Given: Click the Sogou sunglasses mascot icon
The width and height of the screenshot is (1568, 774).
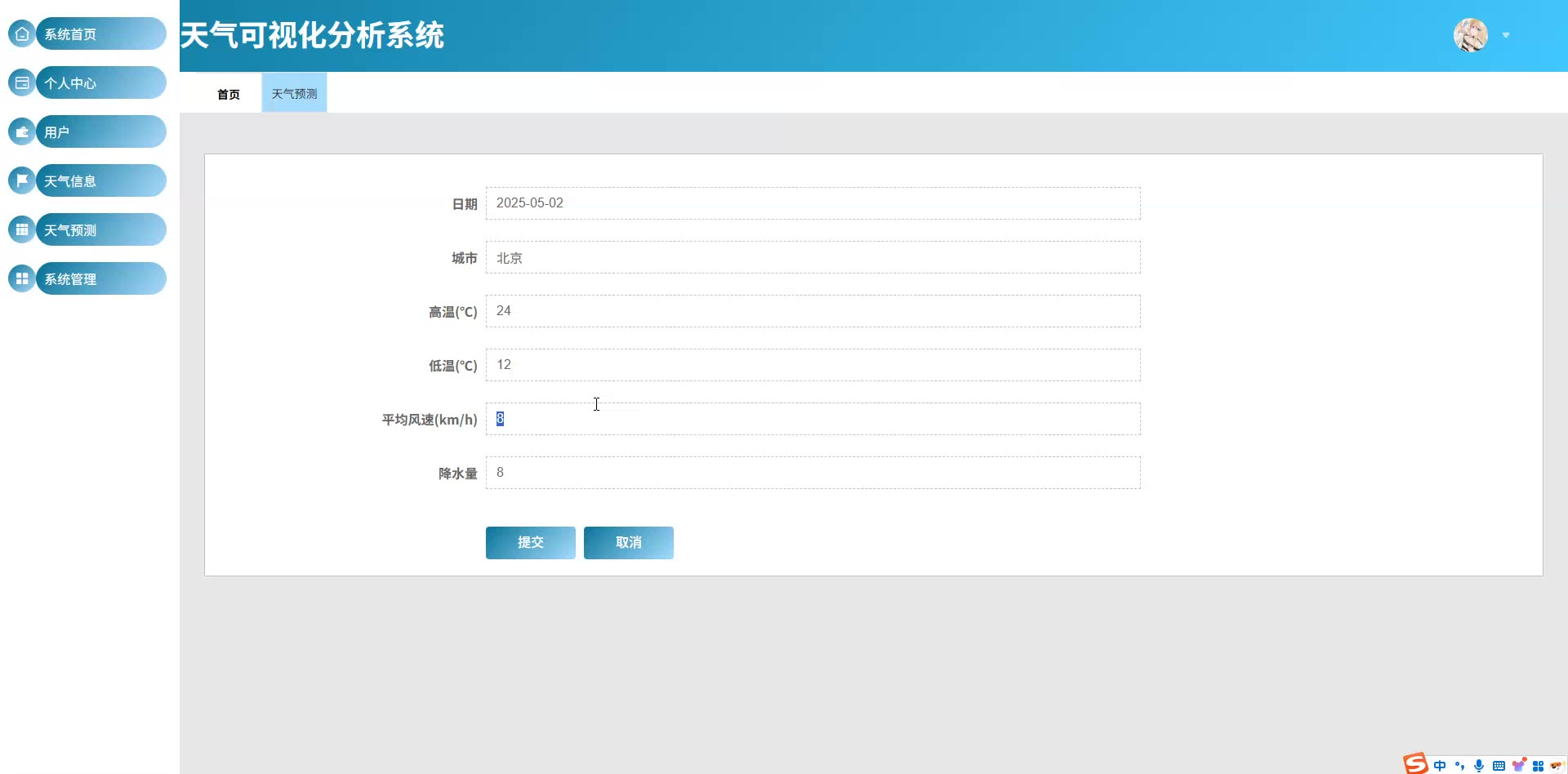Looking at the screenshot, I should coord(1557,766).
